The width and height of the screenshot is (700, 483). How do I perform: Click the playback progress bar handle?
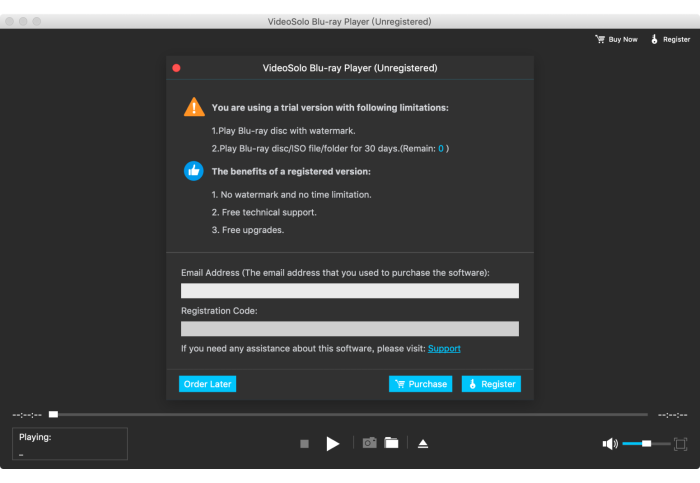[54, 414]
